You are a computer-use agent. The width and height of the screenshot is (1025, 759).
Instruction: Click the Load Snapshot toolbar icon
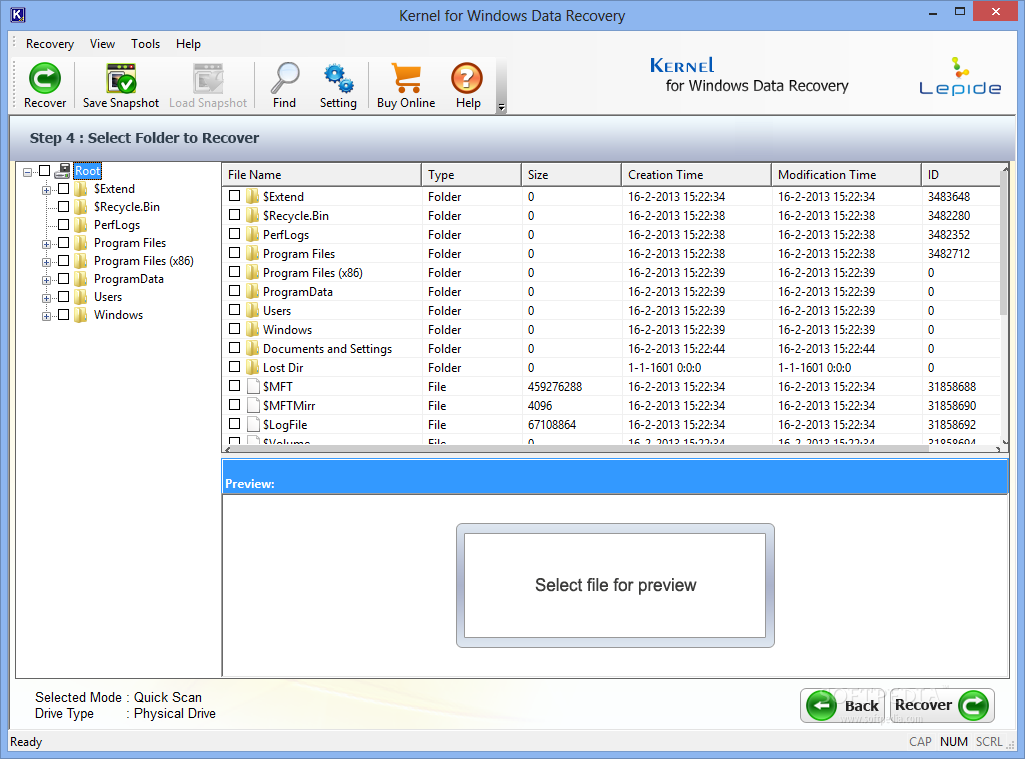(x=209, y=79)
